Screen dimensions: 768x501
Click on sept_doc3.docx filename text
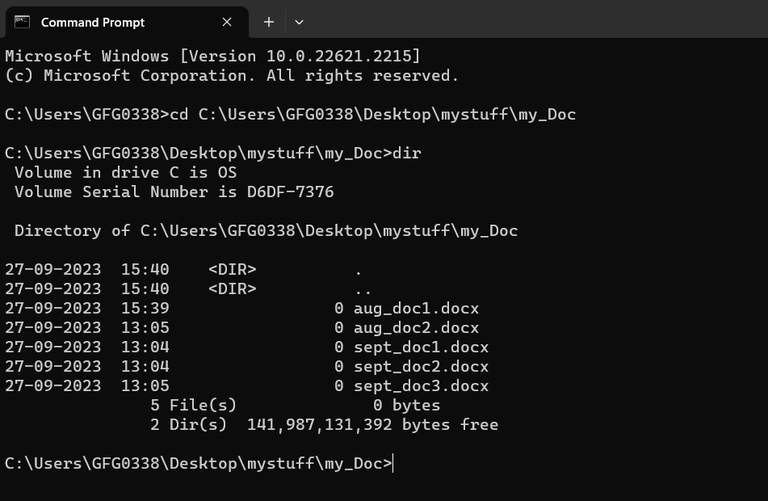point(421,385)
